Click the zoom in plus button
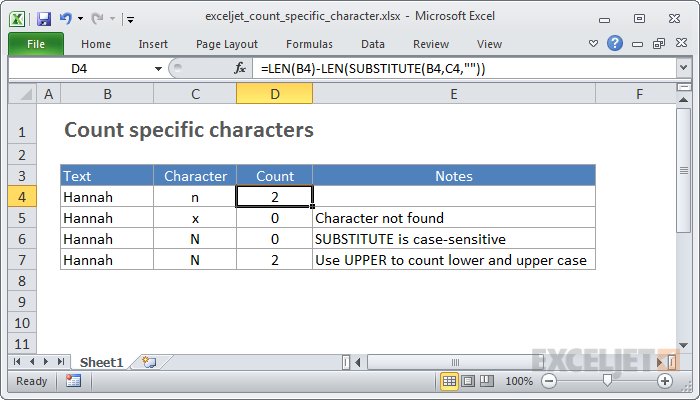The image size is (700, 400). [x=664, y=381]
